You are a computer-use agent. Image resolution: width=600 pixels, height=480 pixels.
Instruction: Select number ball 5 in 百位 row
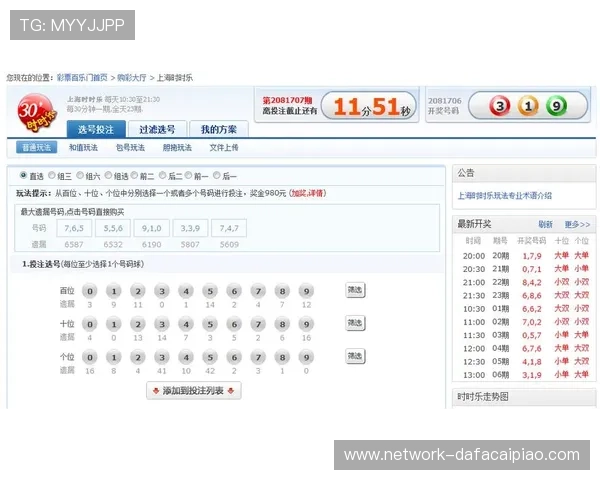[210, 291]
